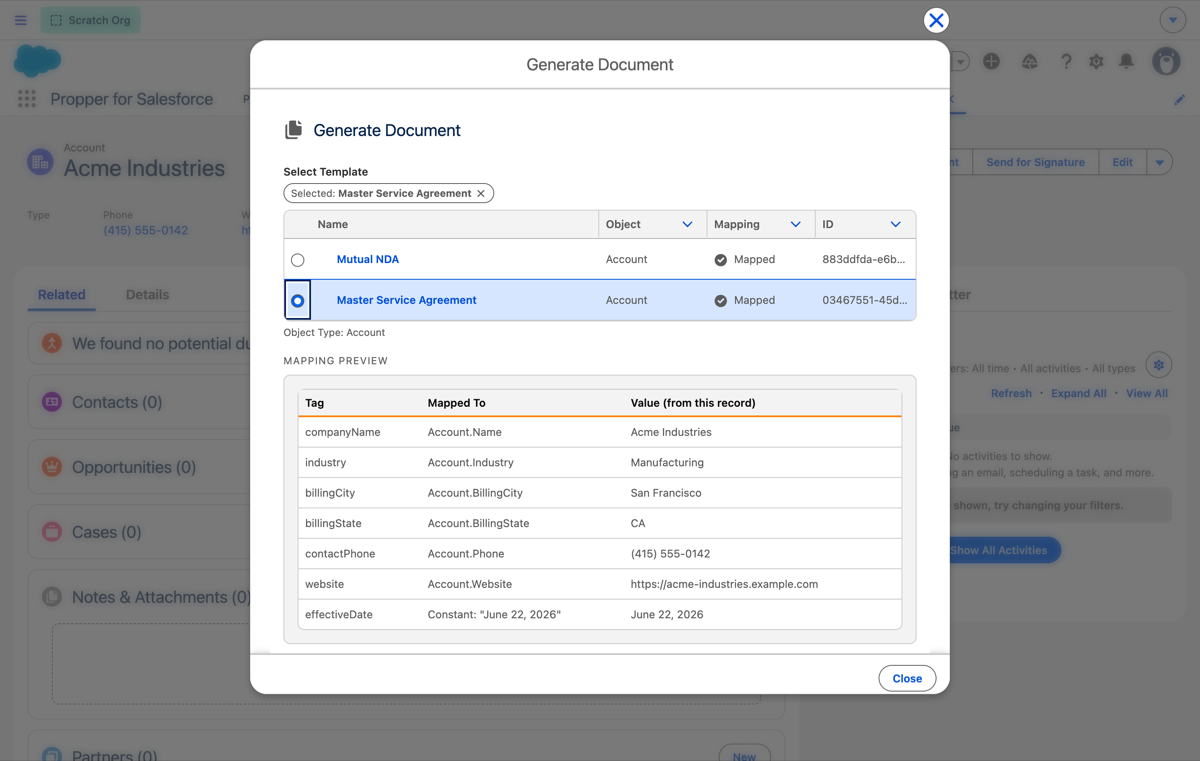The image size is (1200, 761).
Task: Select the Master Service Agreement radio button
Action: click(298, 300)
